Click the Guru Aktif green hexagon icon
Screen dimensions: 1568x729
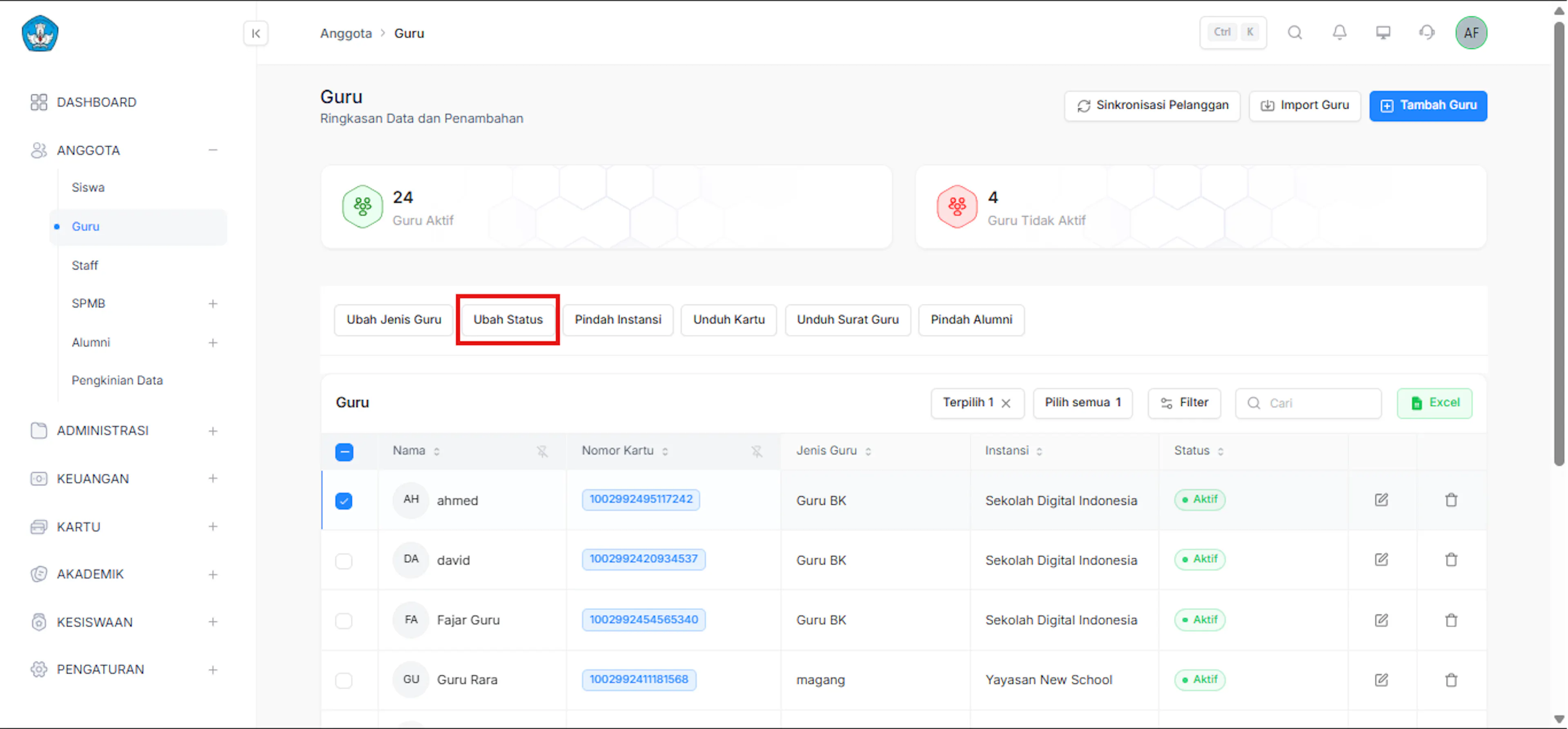pyautogui.click(x=362, y=207)
